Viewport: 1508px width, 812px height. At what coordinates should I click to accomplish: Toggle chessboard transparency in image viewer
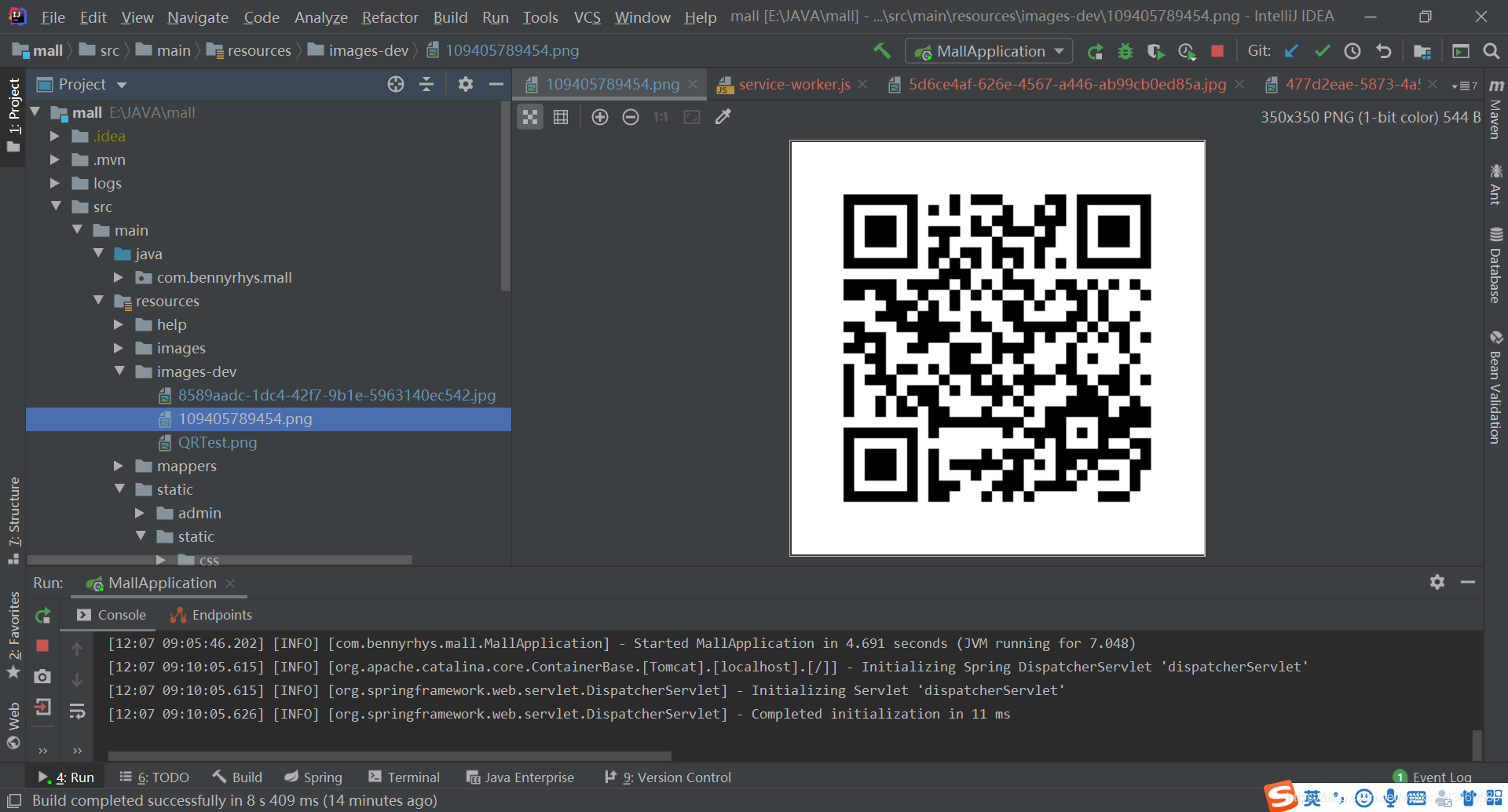pos(530,117)
